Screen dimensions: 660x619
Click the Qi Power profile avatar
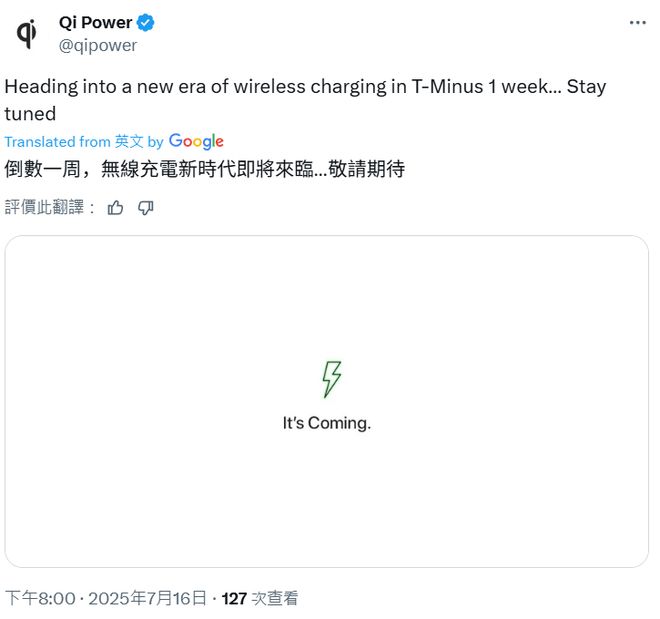click(x=27, y=34)
